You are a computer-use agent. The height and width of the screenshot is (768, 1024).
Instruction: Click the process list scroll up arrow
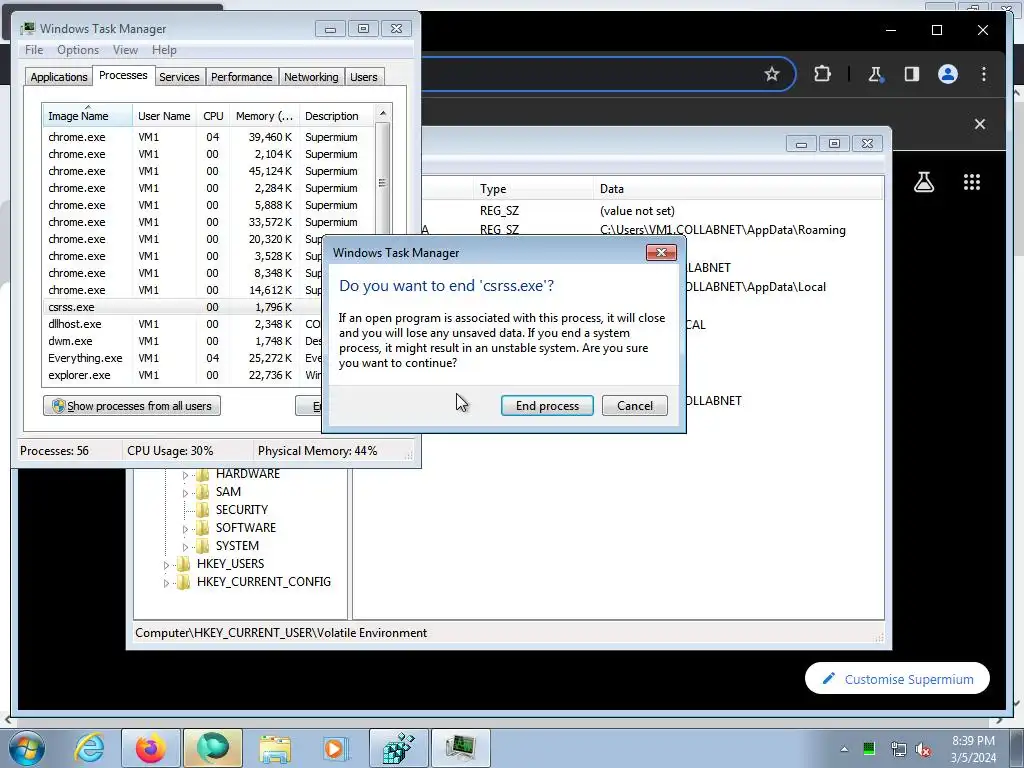(x=383, y=114)
